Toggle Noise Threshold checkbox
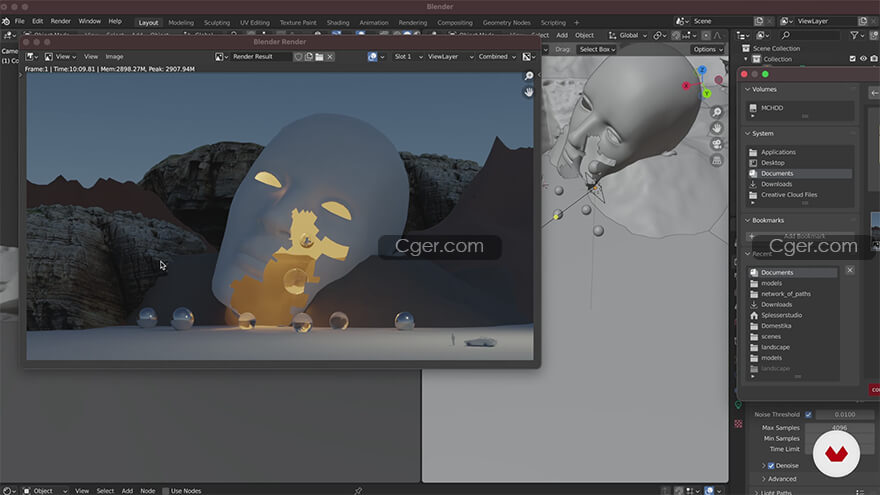This screenshot has width=880, height=495. pos(808,415)
